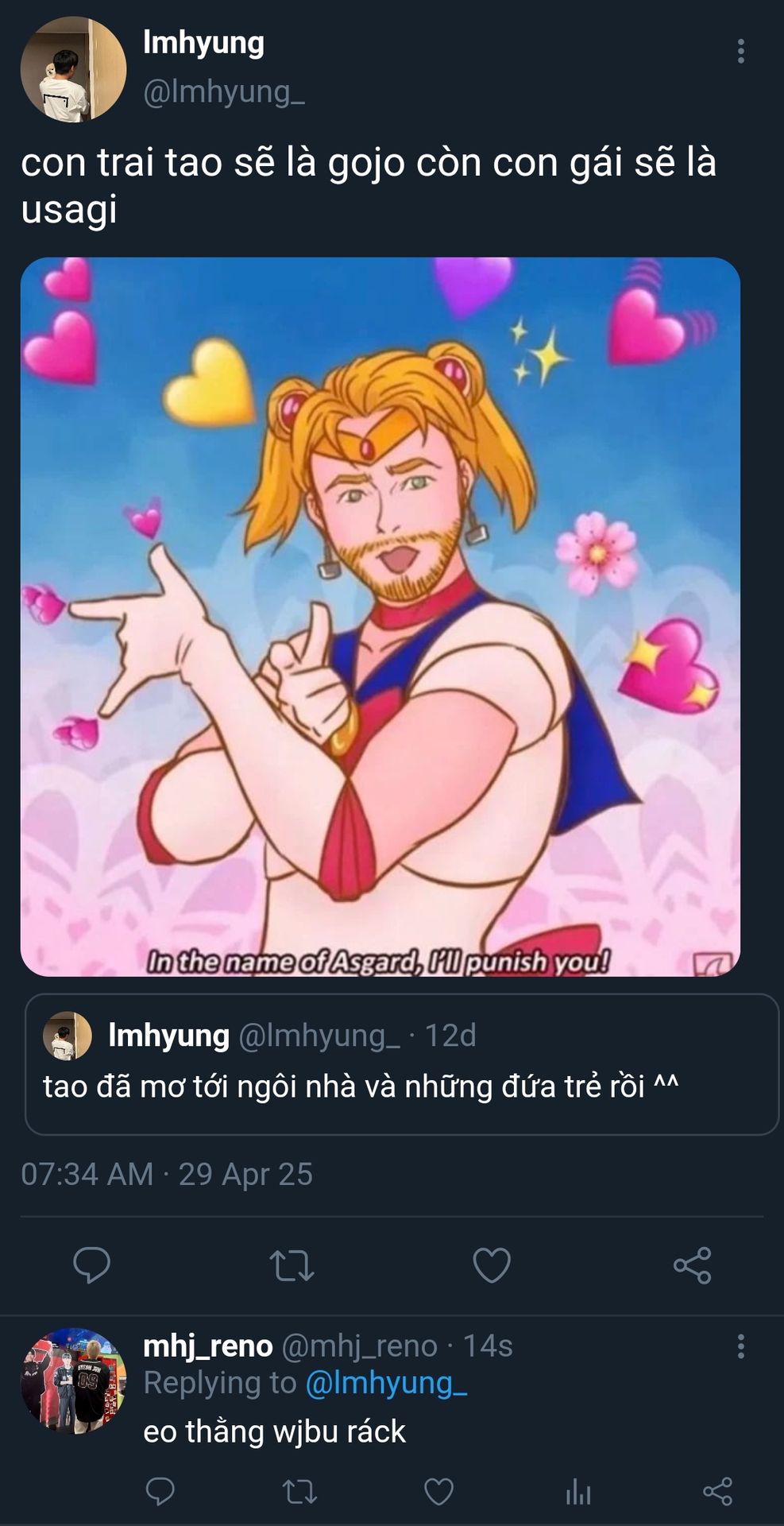The height and width of the screenshot is (1526, 784).
Task: Follow the @Imhyung_ mention in reply
Action: coord(386,1384)
